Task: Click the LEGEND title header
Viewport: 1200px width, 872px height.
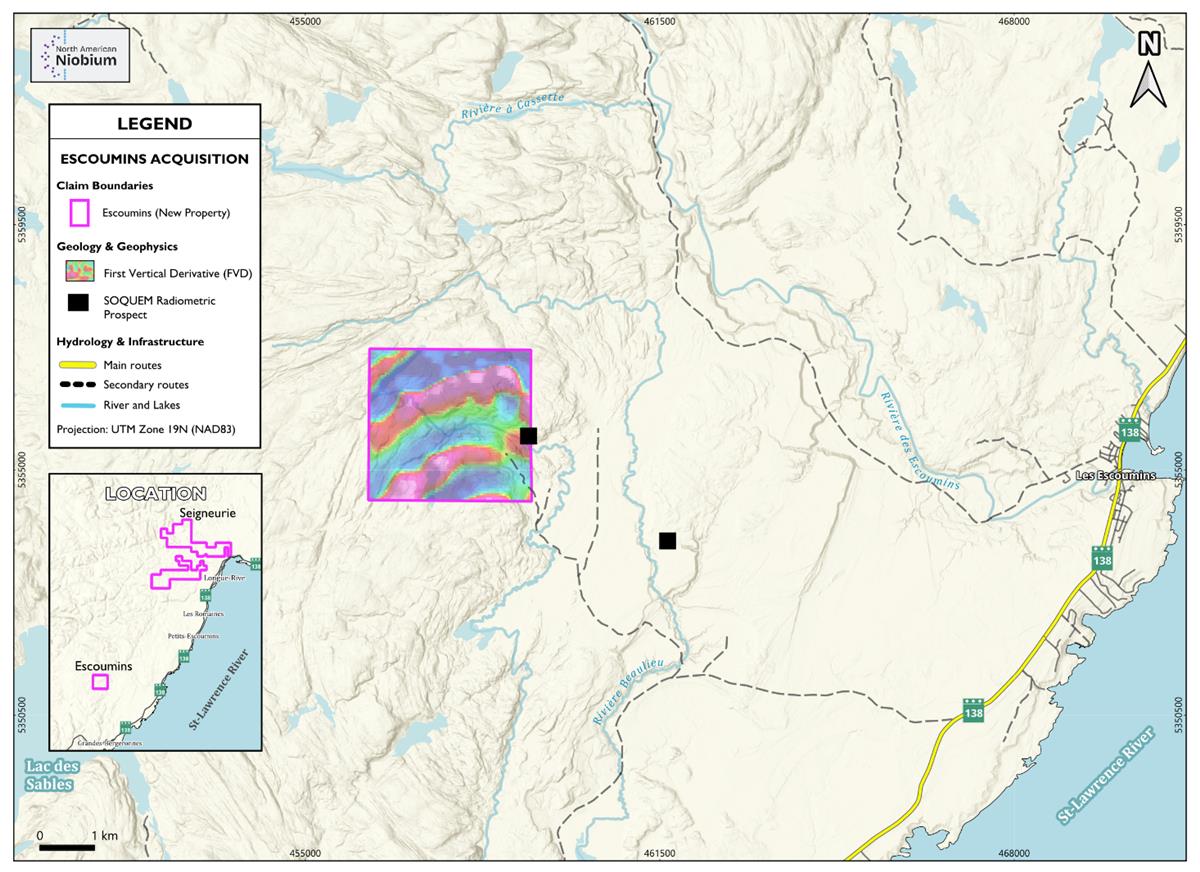Action: point(154,124)
